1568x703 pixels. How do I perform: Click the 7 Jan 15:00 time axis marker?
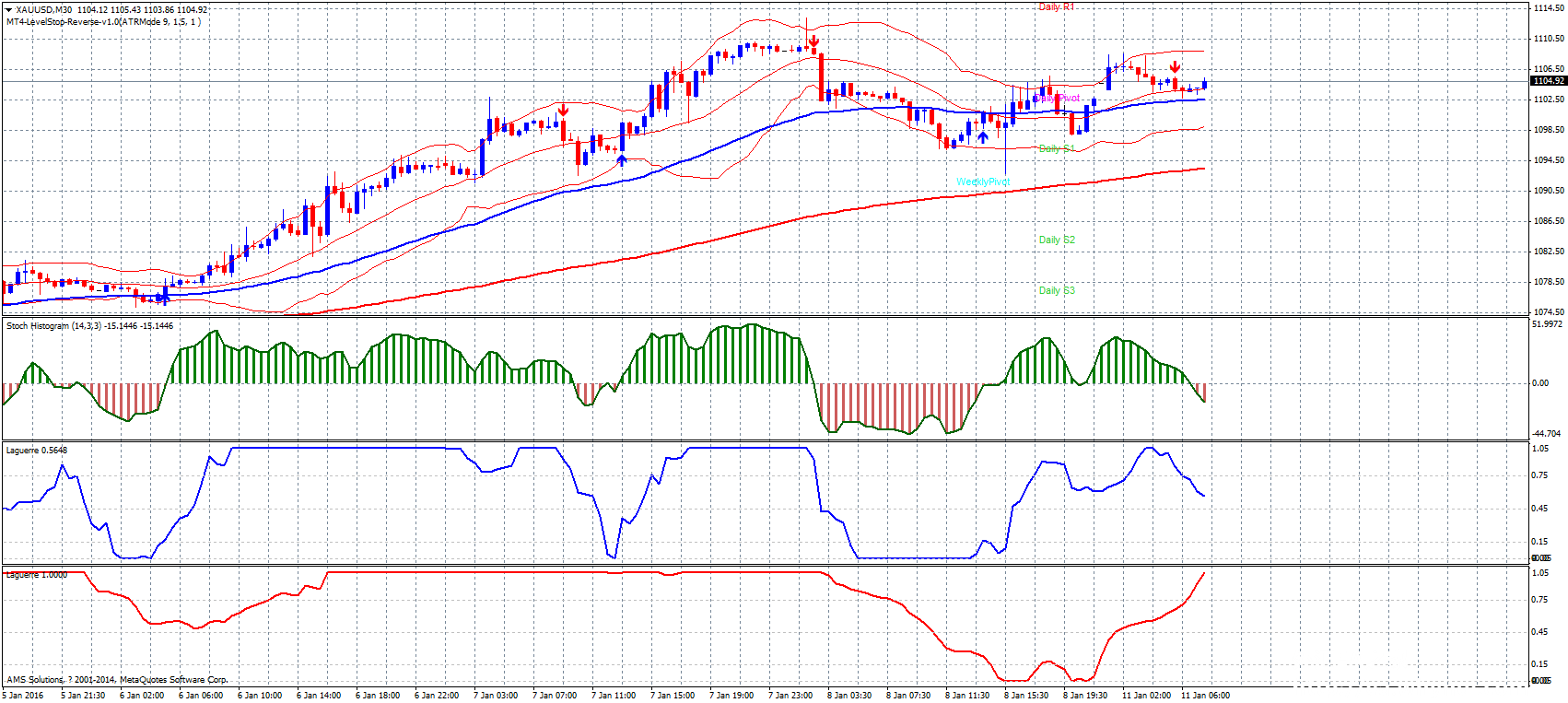tap(673, 696)
